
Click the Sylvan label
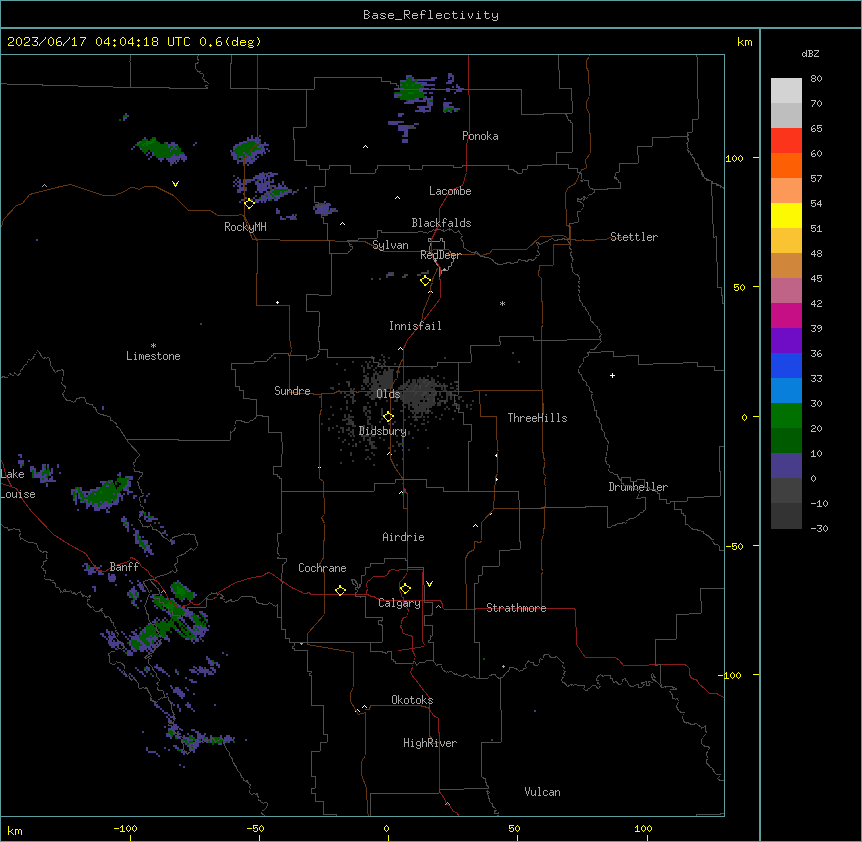(390, 245)
